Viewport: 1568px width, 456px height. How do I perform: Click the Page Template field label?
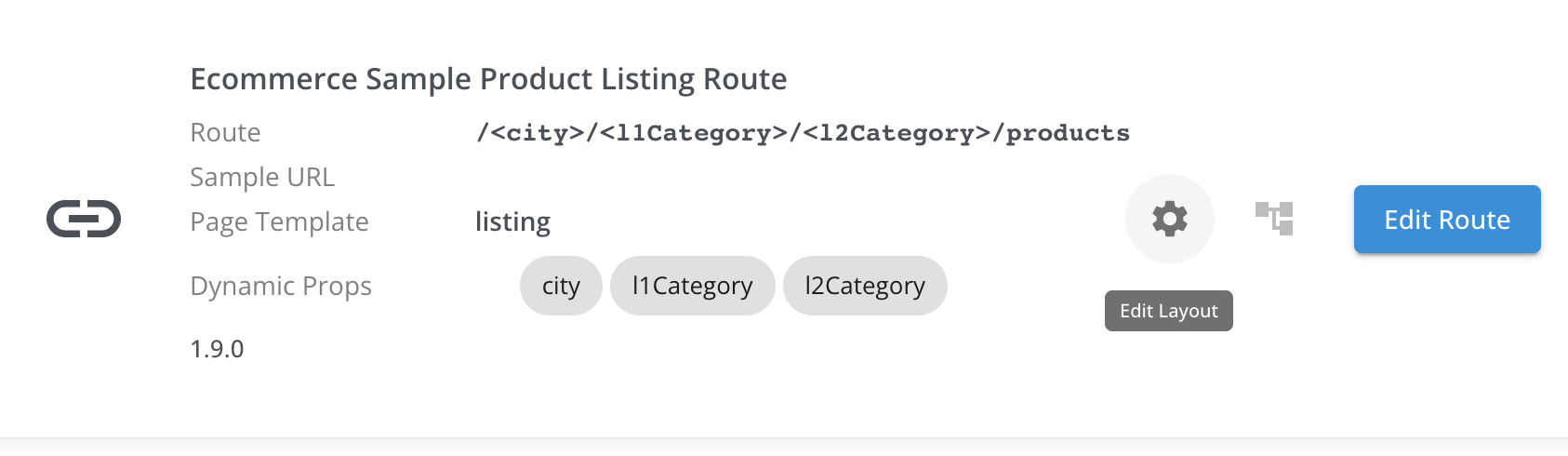pyautogui.click(x=279, y=221)
